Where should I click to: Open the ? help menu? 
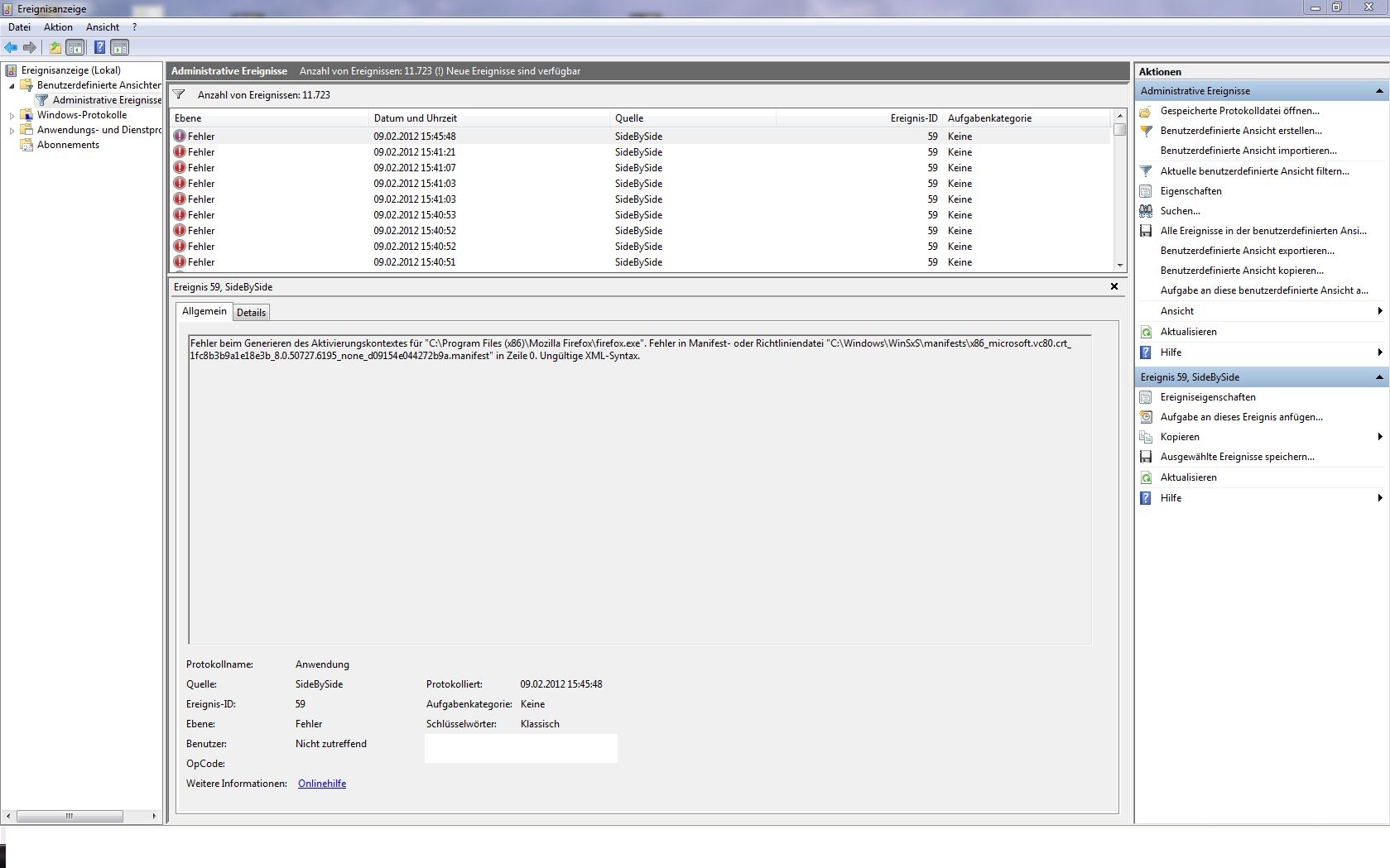pos(135,27)
